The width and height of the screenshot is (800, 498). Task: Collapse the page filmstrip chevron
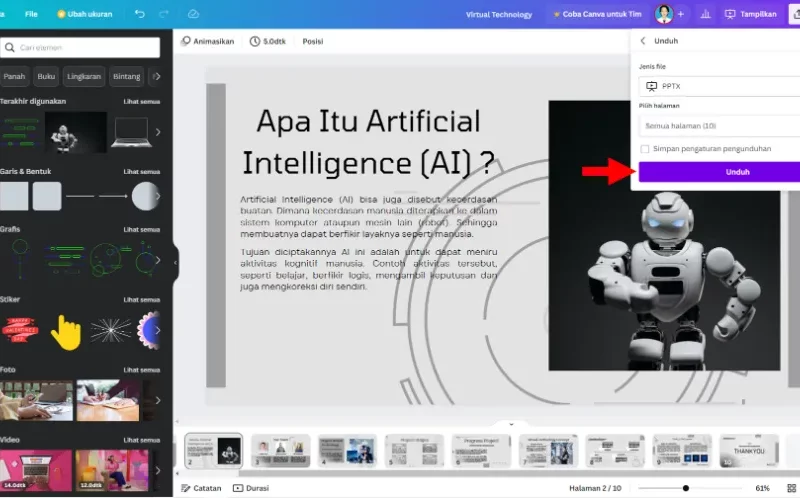click(511, 424)
